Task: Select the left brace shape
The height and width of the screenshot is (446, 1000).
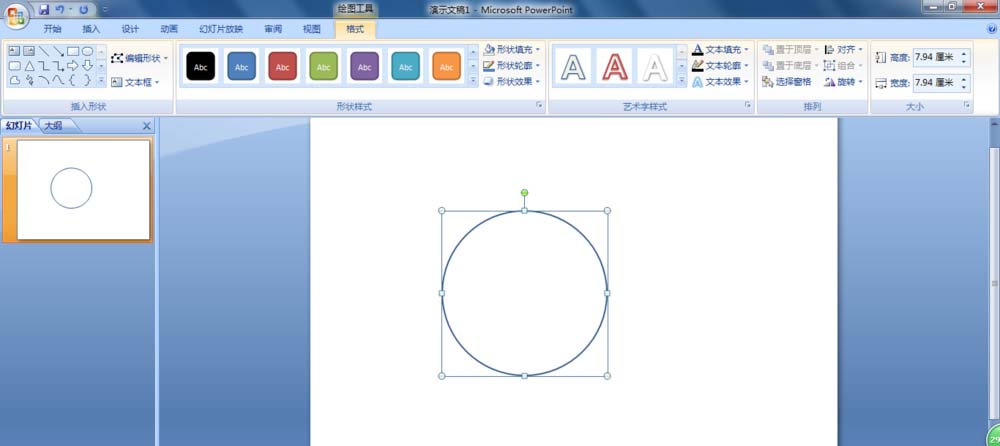Action: point(73,80)
